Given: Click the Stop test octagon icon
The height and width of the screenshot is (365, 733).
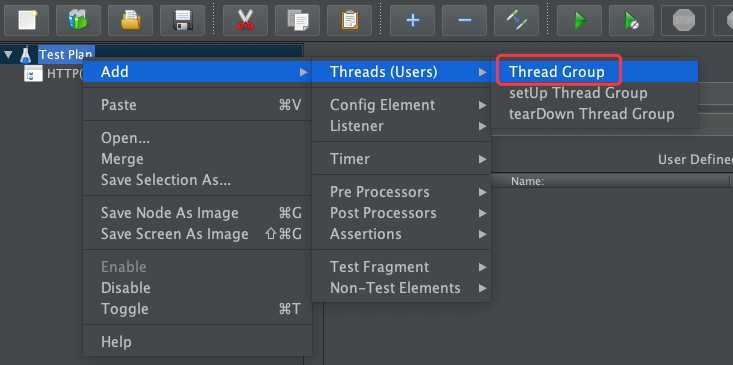Looking at the screenshot, I should pos(683,21).
